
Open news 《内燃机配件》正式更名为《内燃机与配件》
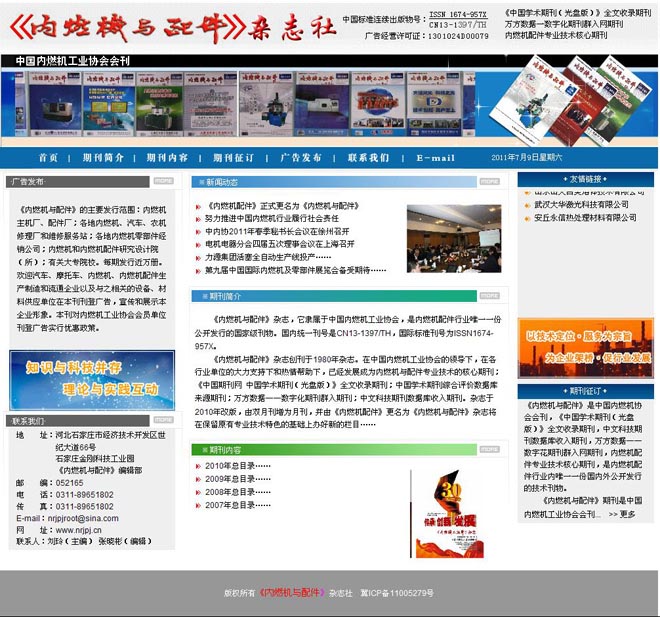[x=282, y=206]
